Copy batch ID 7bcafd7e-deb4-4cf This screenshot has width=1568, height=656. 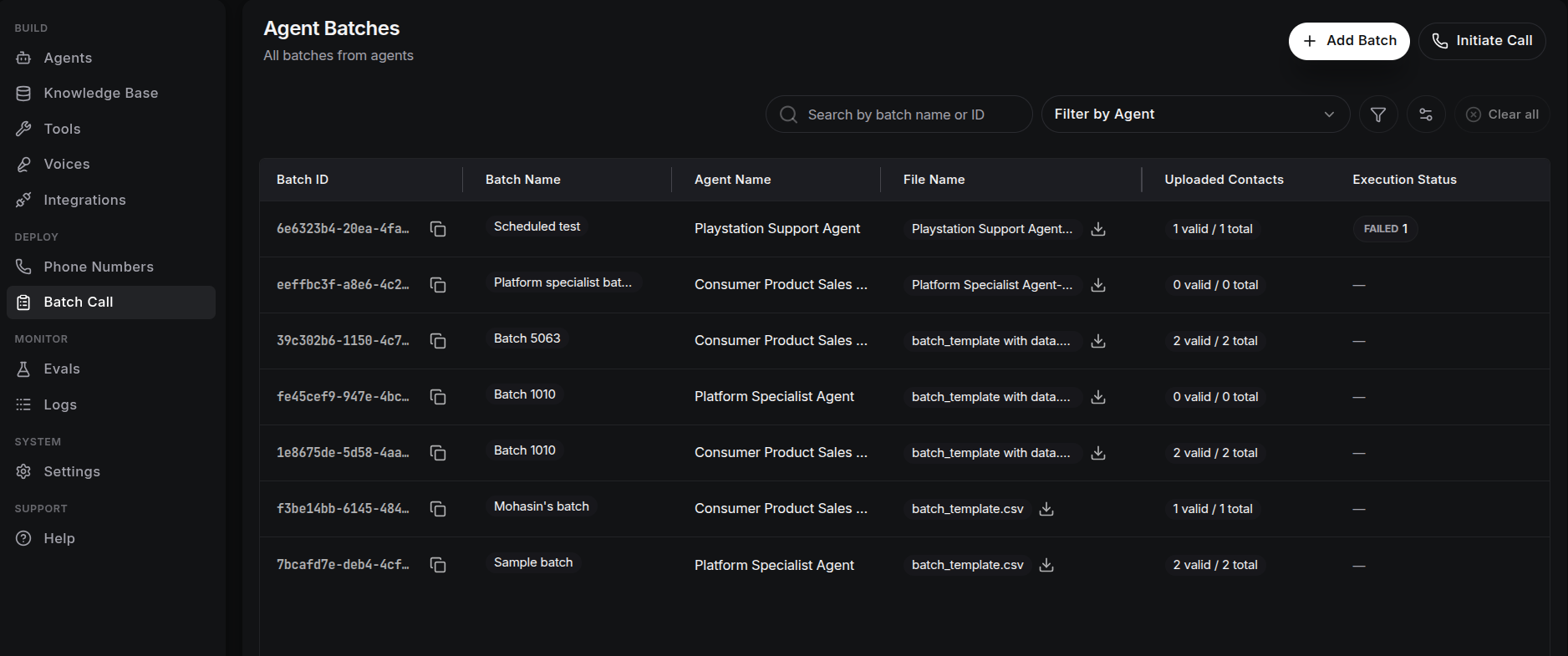click(438, 565)
